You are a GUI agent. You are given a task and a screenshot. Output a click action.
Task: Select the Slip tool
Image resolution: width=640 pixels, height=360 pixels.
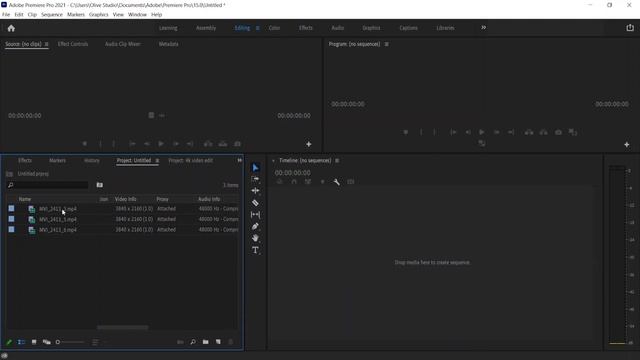click(x=256, y=214)
